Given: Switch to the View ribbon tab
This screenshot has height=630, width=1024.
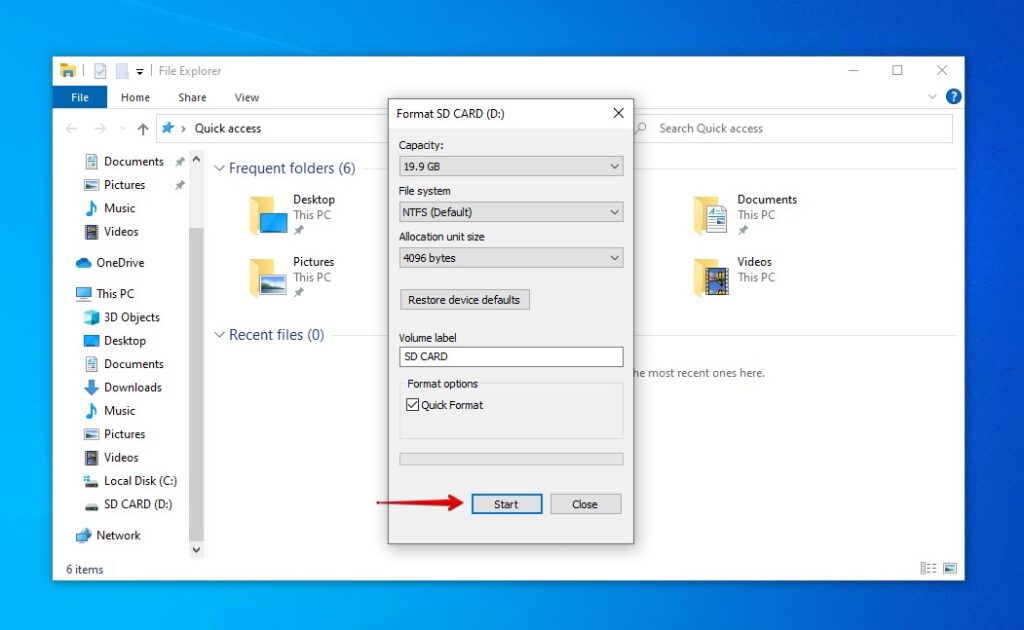Looking at the screenshot, I should pyautogui.click(x=246, y=97).
